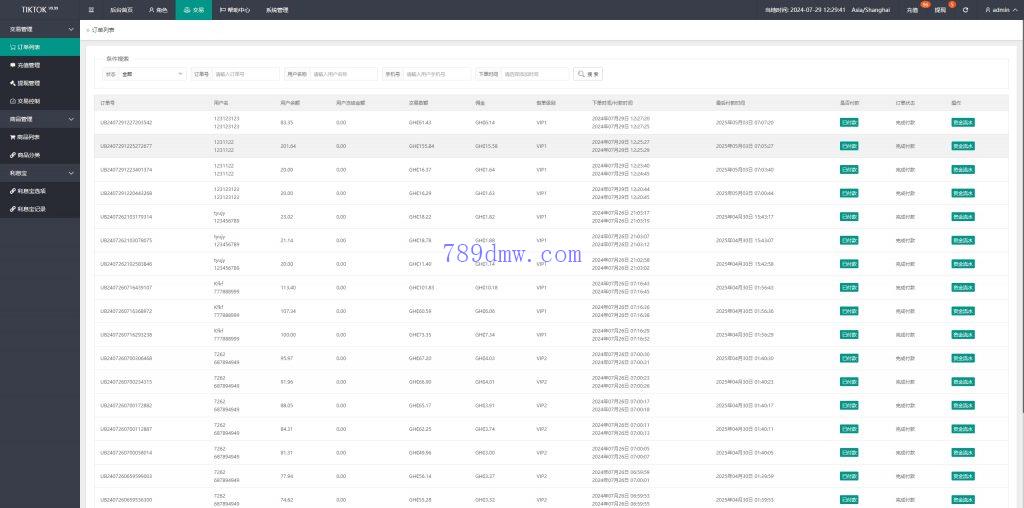Open 商品分类 in the sidebar
This screenshot has width=1024, height=508.
(28, 155)
